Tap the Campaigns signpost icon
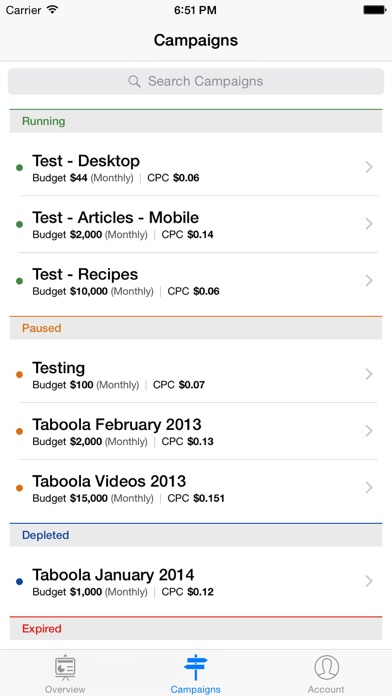392x696 pixels. click(x=195, y=667)
